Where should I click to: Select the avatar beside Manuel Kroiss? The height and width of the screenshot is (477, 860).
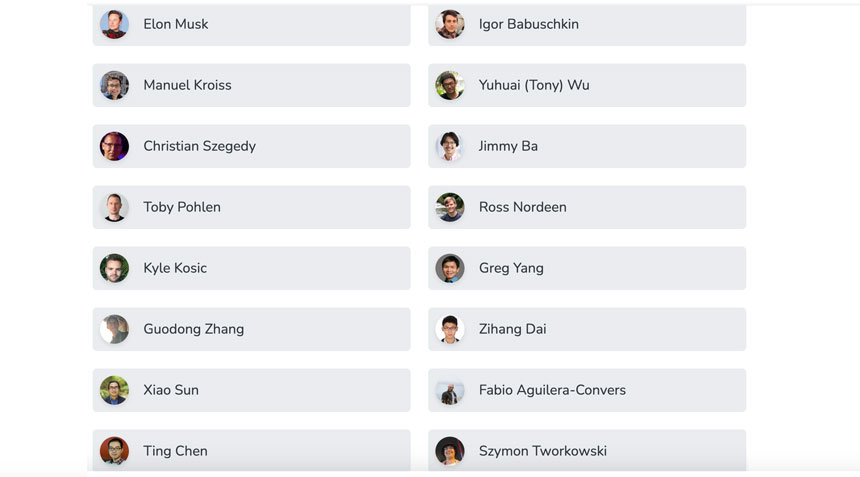click(x=114, y=85)
